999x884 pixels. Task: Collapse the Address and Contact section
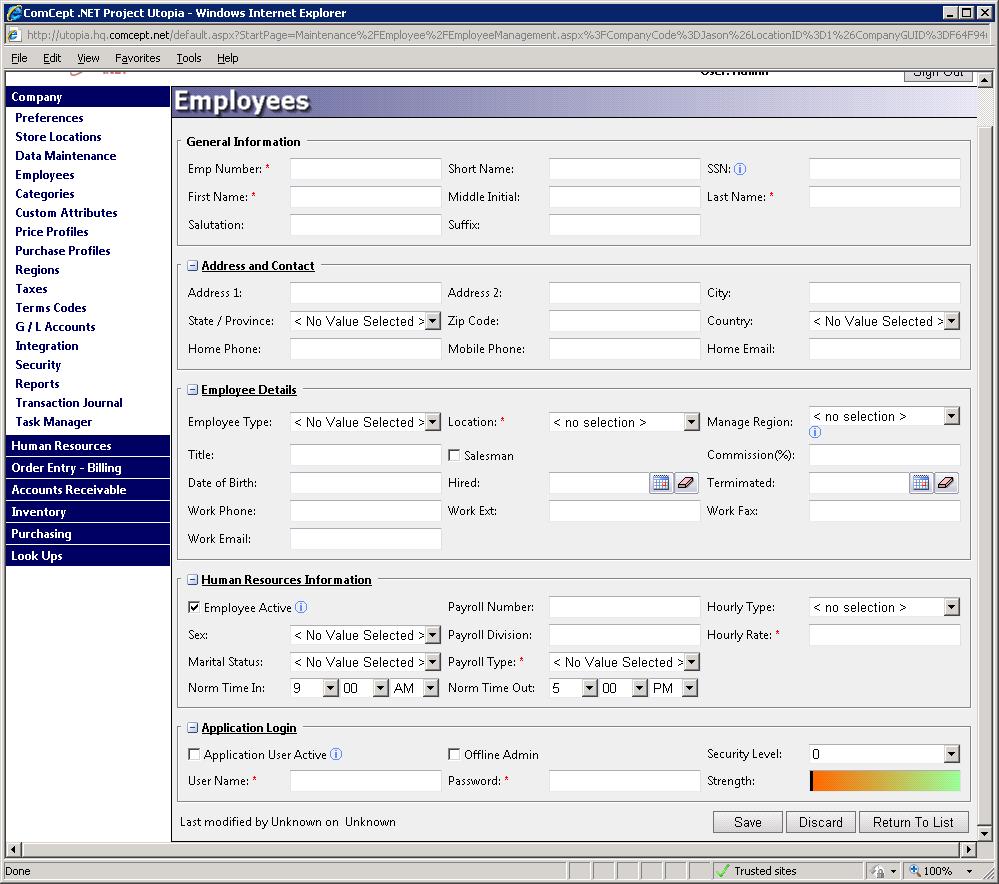[192, 266]
